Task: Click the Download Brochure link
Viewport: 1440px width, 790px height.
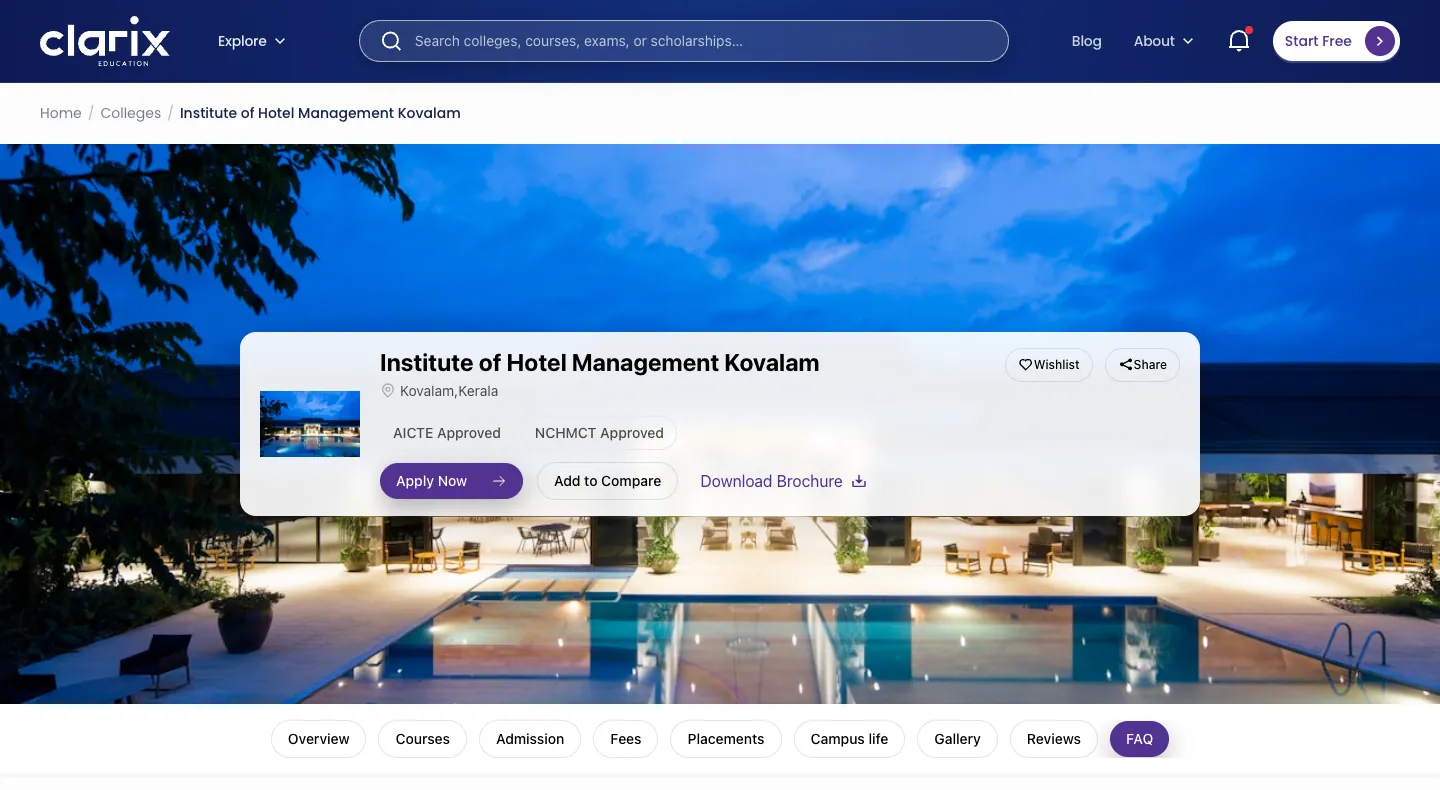Action: [783, 481]
